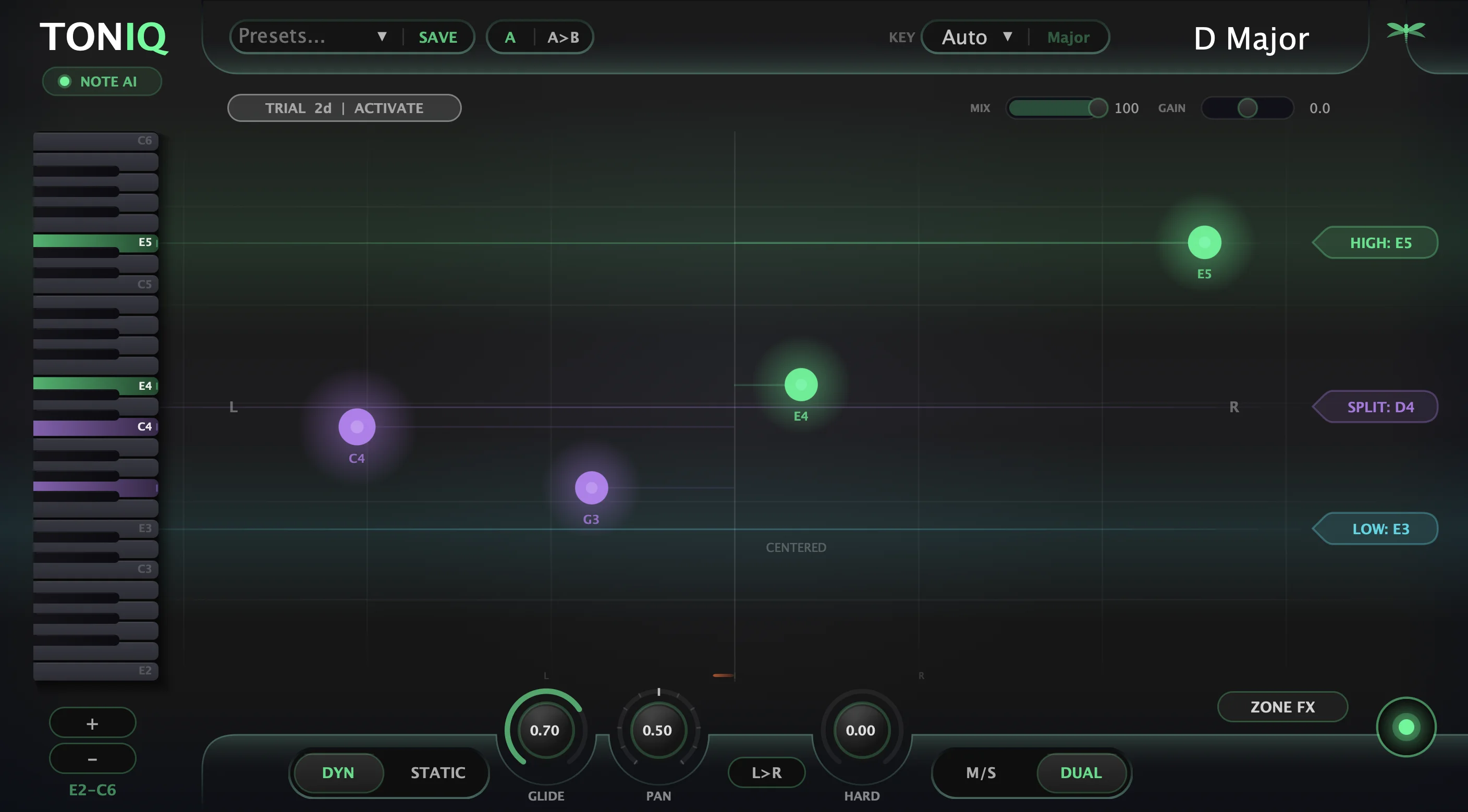The height and width of the screenshot is (812, 1468).
Task: Toggle the L>R swap button
Action: tap(766, 773)
